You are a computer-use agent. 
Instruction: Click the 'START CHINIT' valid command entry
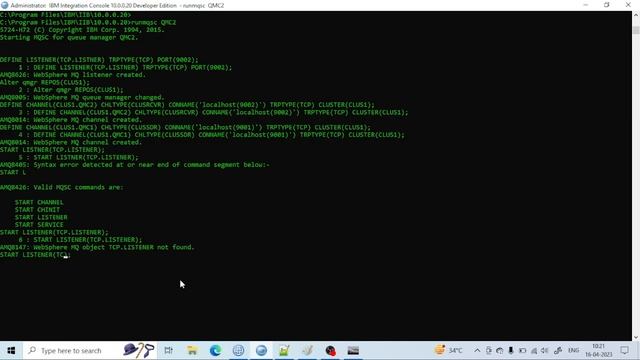point(37,210)
